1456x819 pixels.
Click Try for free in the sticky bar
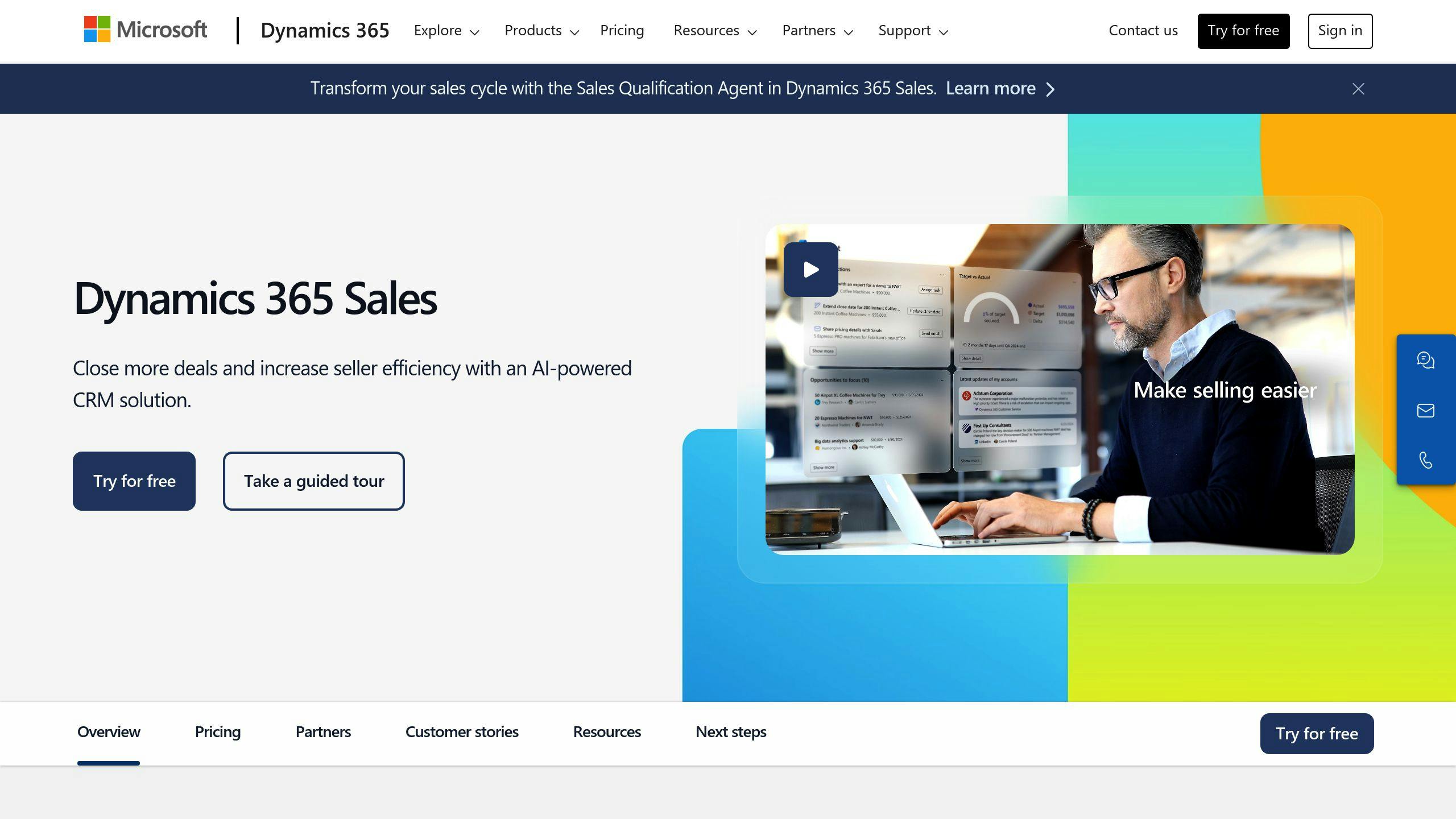(x=1317, y=734)
